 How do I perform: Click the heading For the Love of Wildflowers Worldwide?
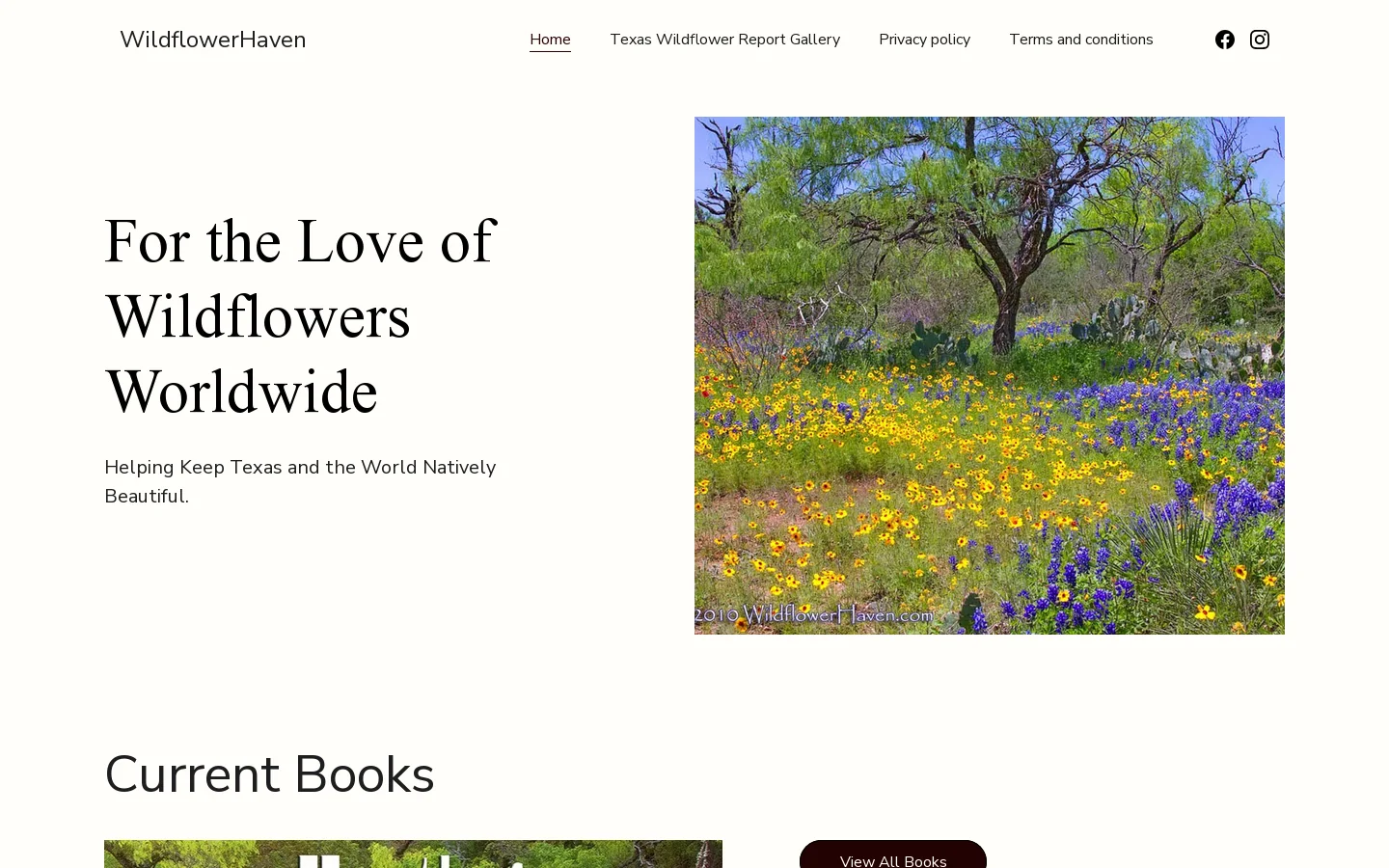(300, 316)
